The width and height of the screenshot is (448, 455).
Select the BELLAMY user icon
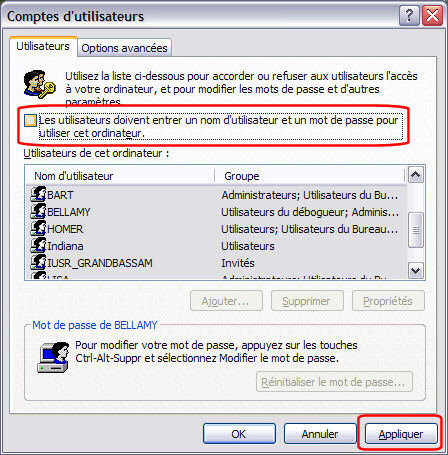(x=38, y=211)
